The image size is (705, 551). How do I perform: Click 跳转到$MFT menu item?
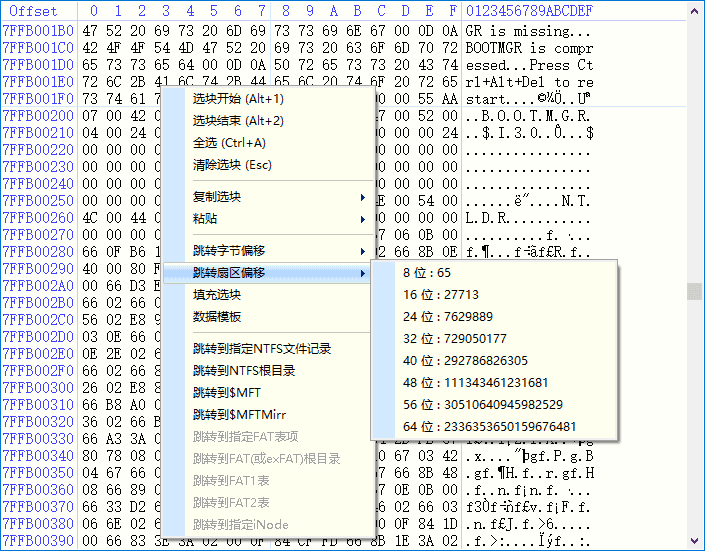[225, 393]
